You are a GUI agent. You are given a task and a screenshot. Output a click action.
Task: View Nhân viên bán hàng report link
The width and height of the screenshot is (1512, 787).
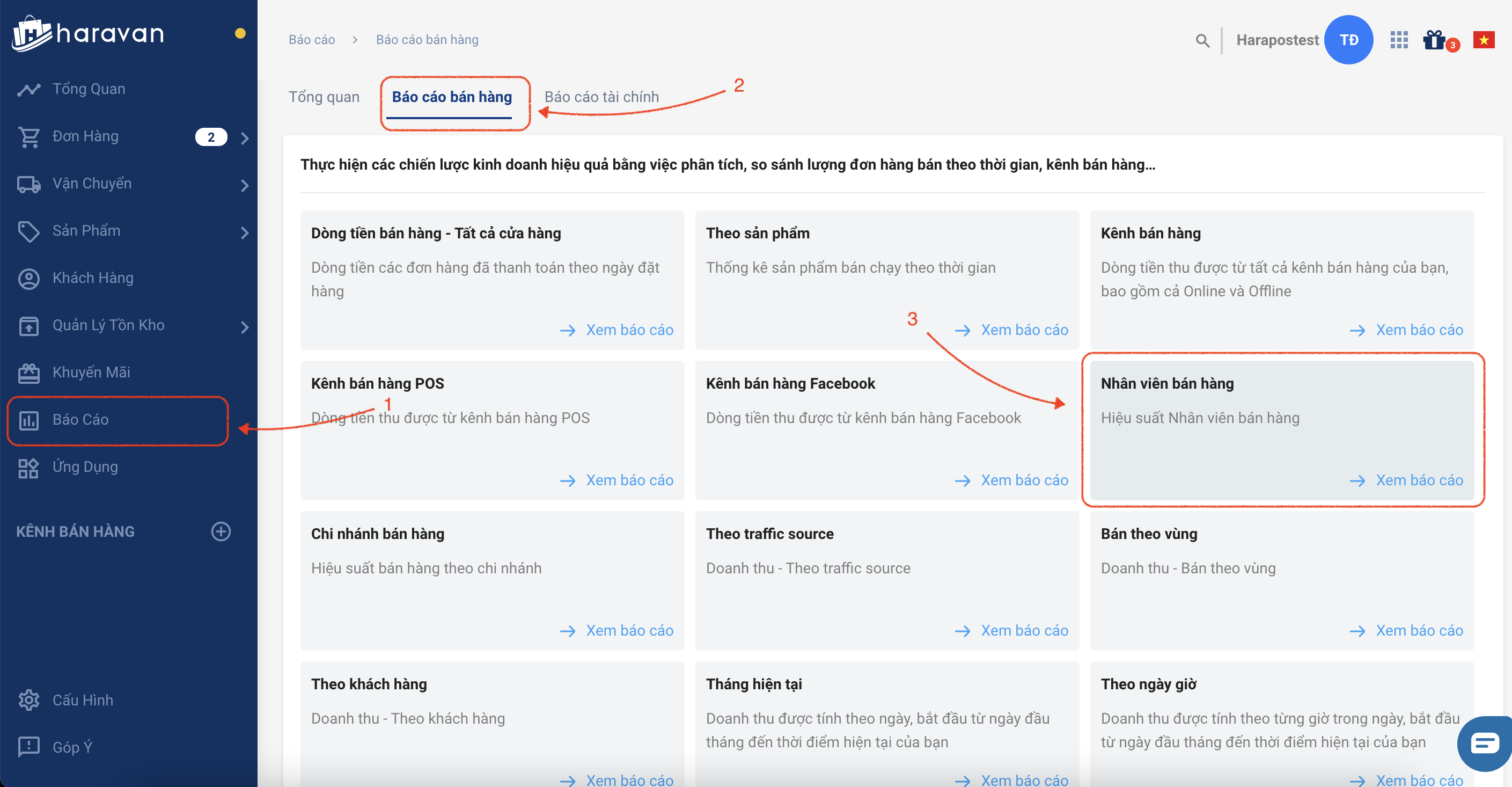click(1419, 480)
